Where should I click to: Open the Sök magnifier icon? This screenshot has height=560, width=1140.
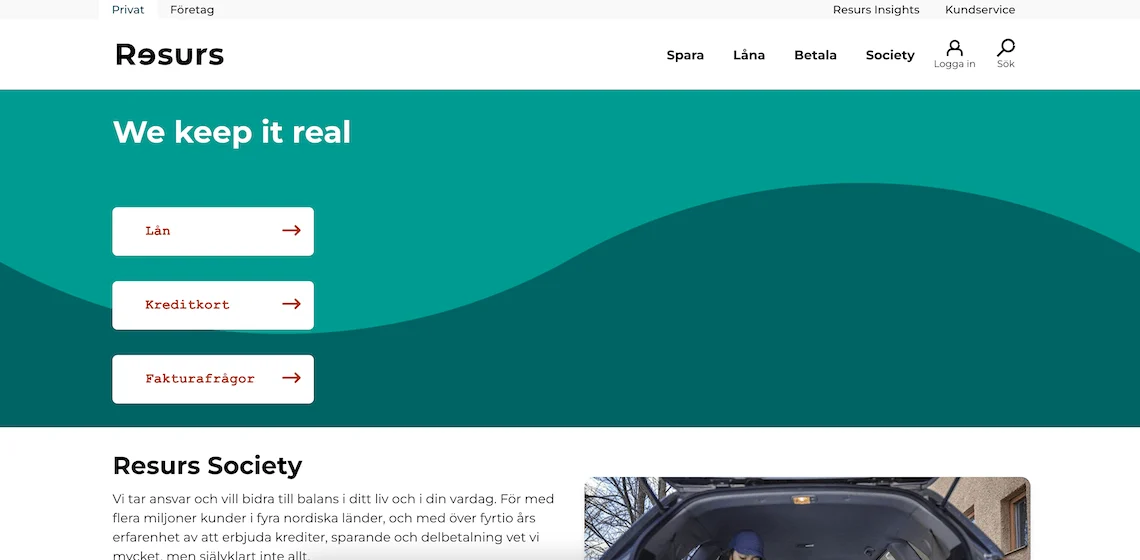(1005, 48)
